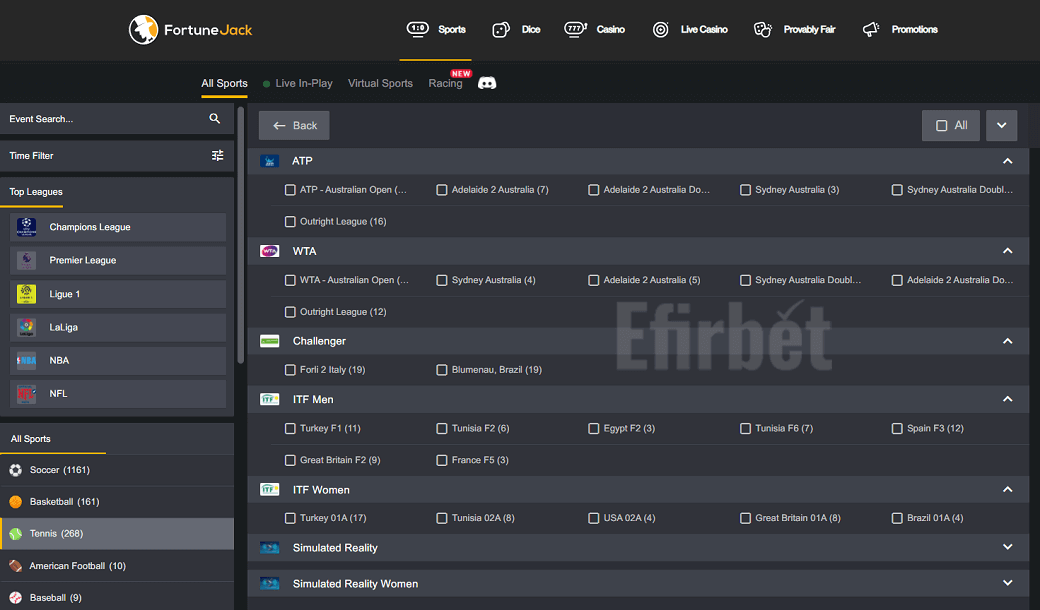Open the Discord icon link
This screenshot has height=610, width=1040.
point(487,83)
